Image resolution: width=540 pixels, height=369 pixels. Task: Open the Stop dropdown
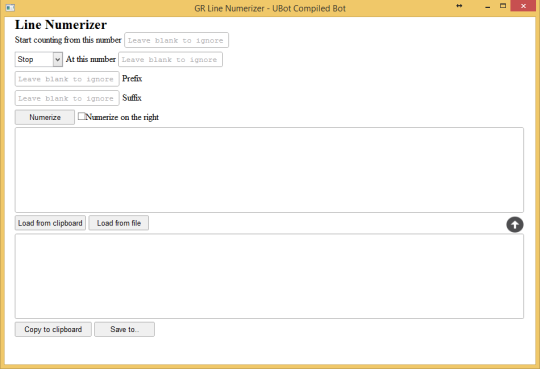[x=39, y=59]
